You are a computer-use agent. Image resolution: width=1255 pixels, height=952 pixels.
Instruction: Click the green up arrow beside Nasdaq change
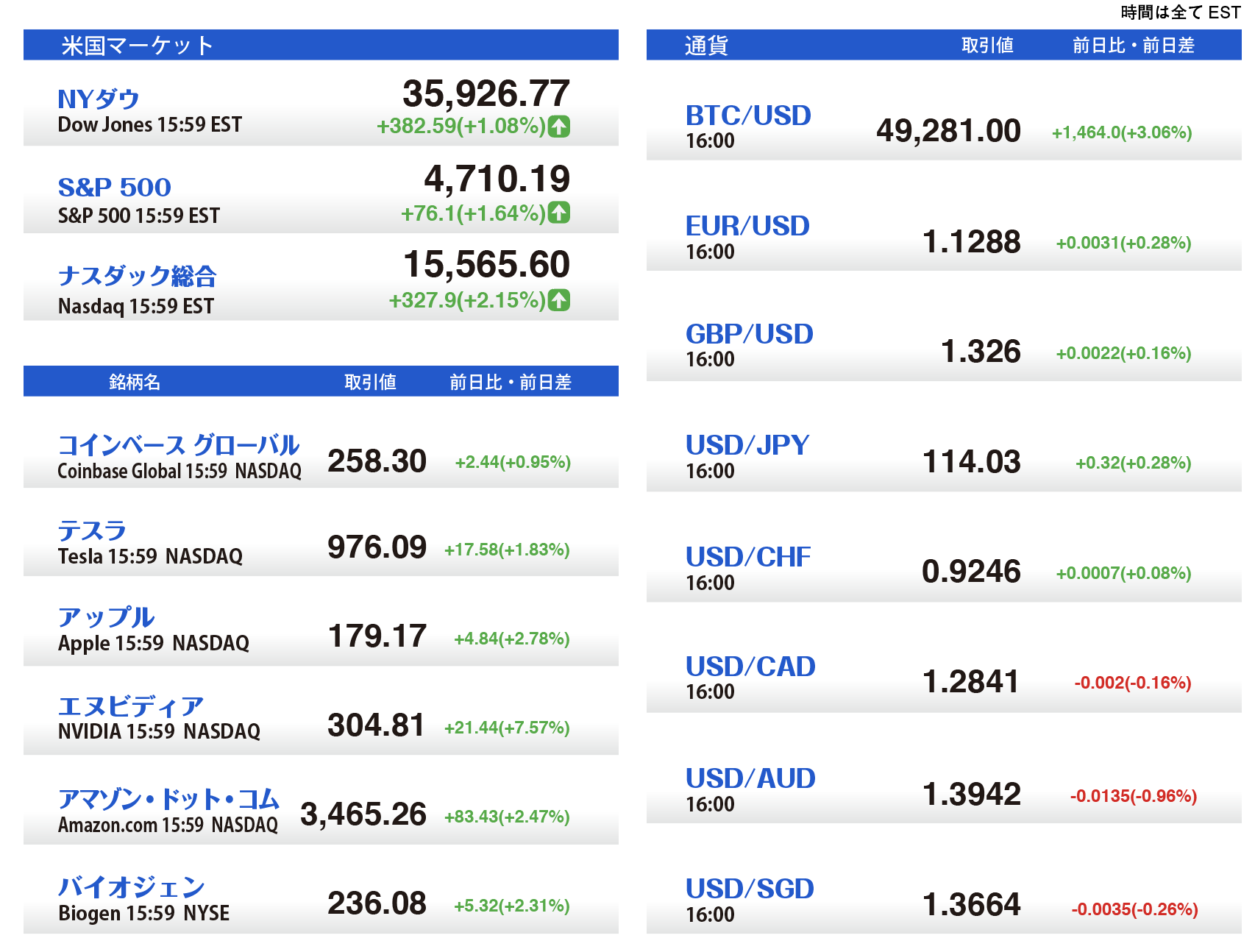(559, 300)
